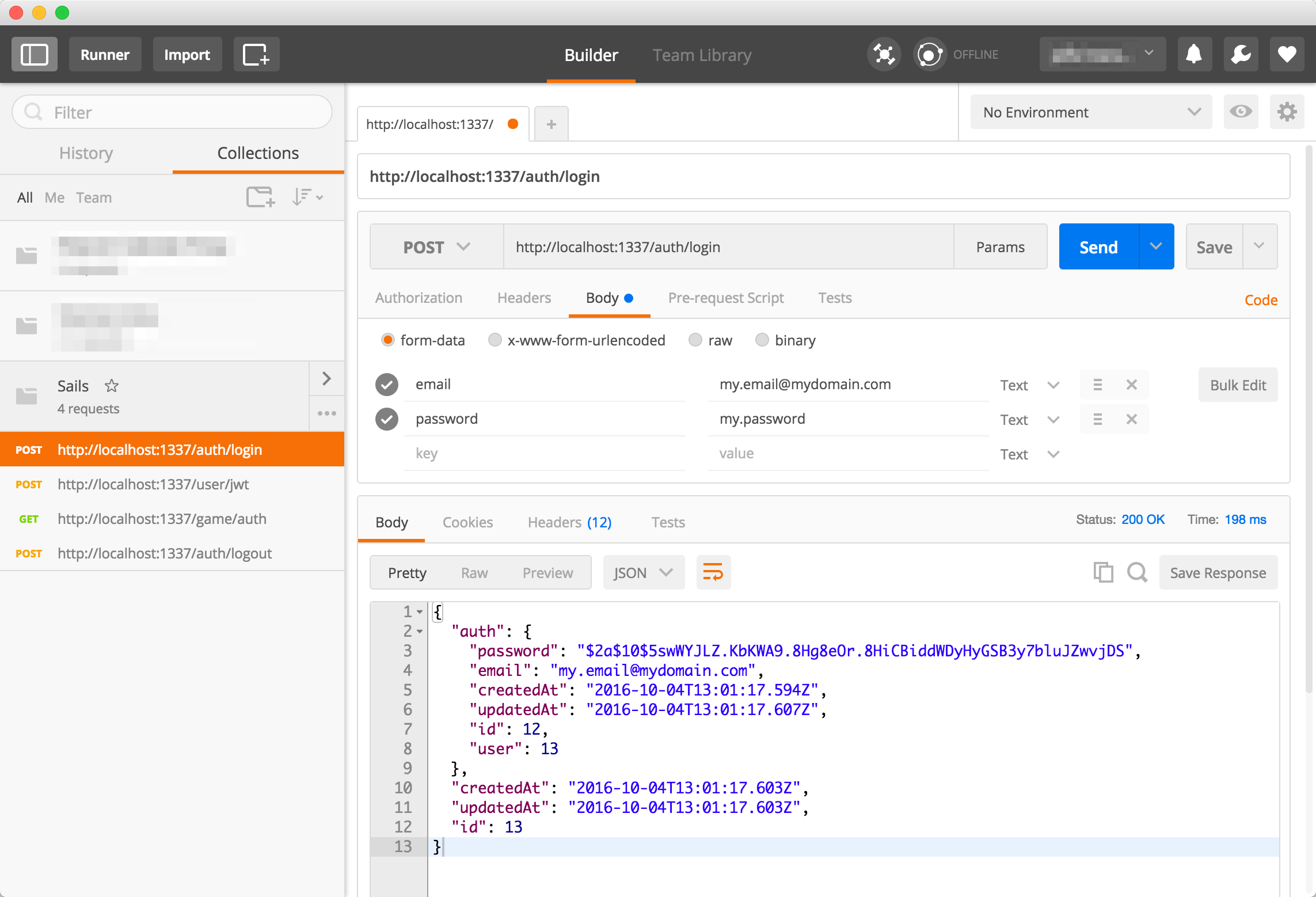Image resolution: width=1316 pixels, height=897 pixels.
Task: Open the POST method dropdown
Action: [436, 247]
